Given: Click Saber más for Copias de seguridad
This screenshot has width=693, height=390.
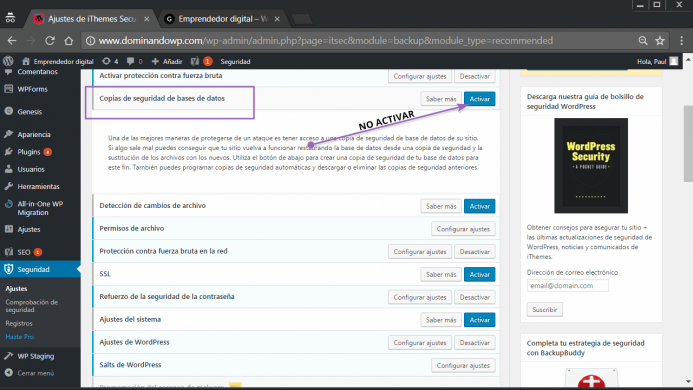Looking at the screenshot, I should tap(441, 99).
